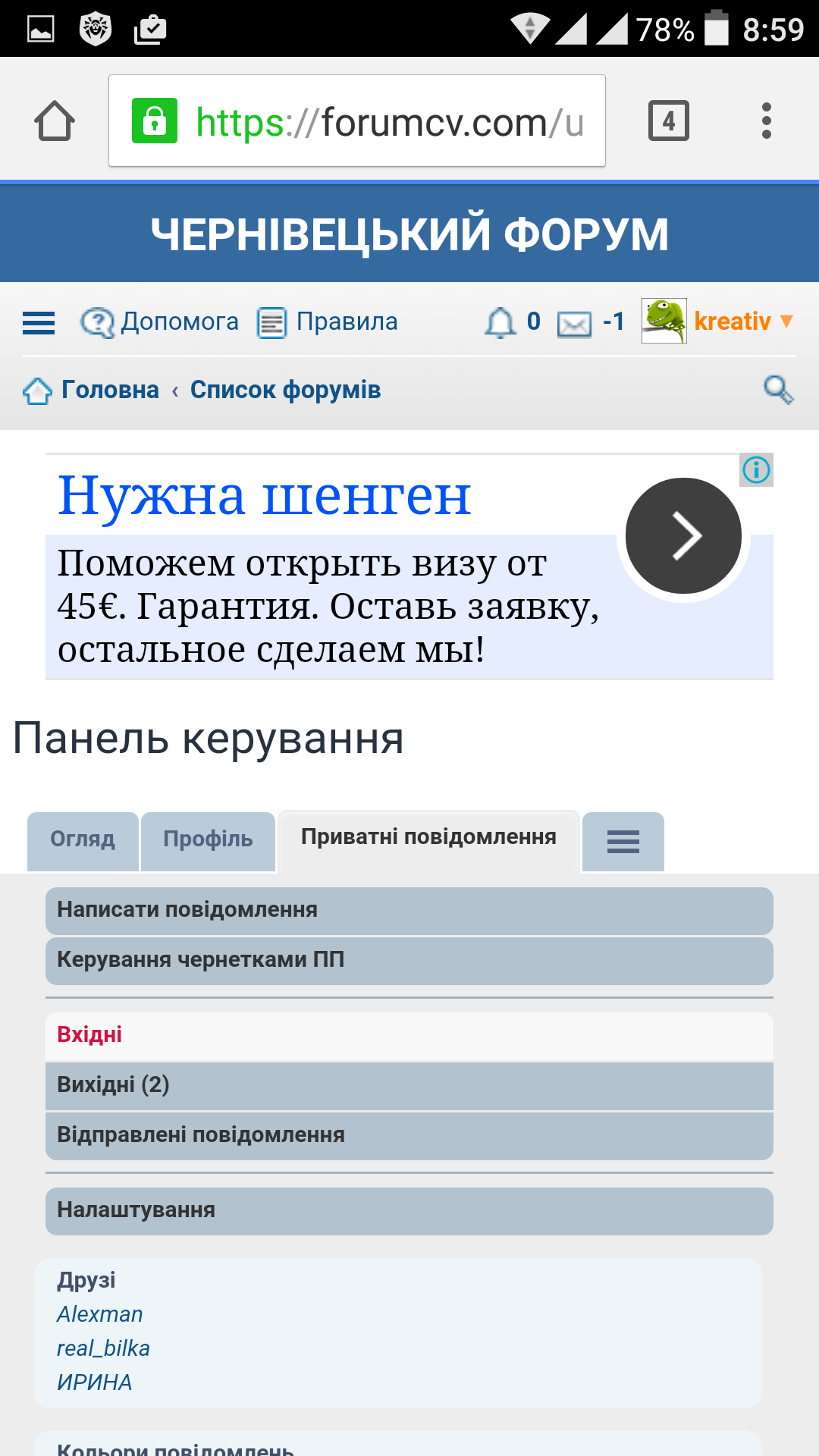Image resolution: width=819 pixels, height=1456 pixels.
Task: Tap the notifications bell icon
Action: tap(500, 322)
